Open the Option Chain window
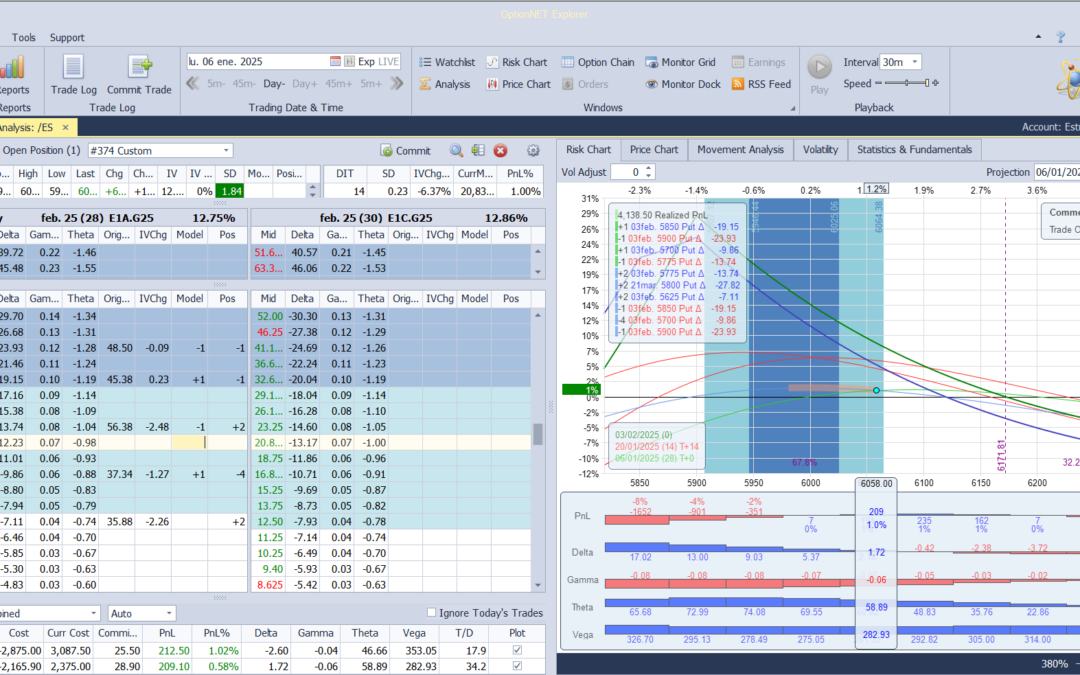1080x675 pixels. [x=598, y=62]
